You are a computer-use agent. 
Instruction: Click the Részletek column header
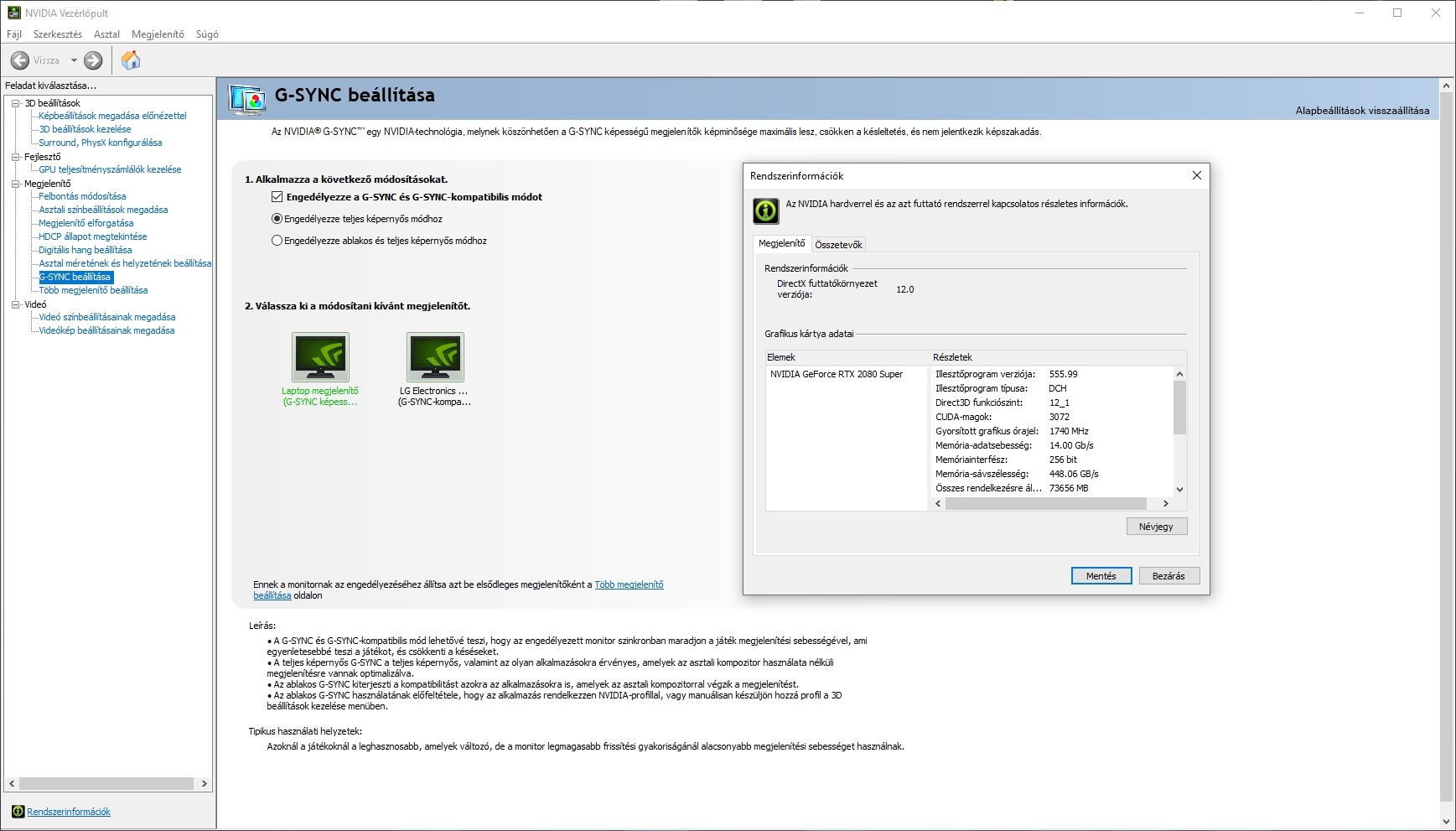[1059, 357]
